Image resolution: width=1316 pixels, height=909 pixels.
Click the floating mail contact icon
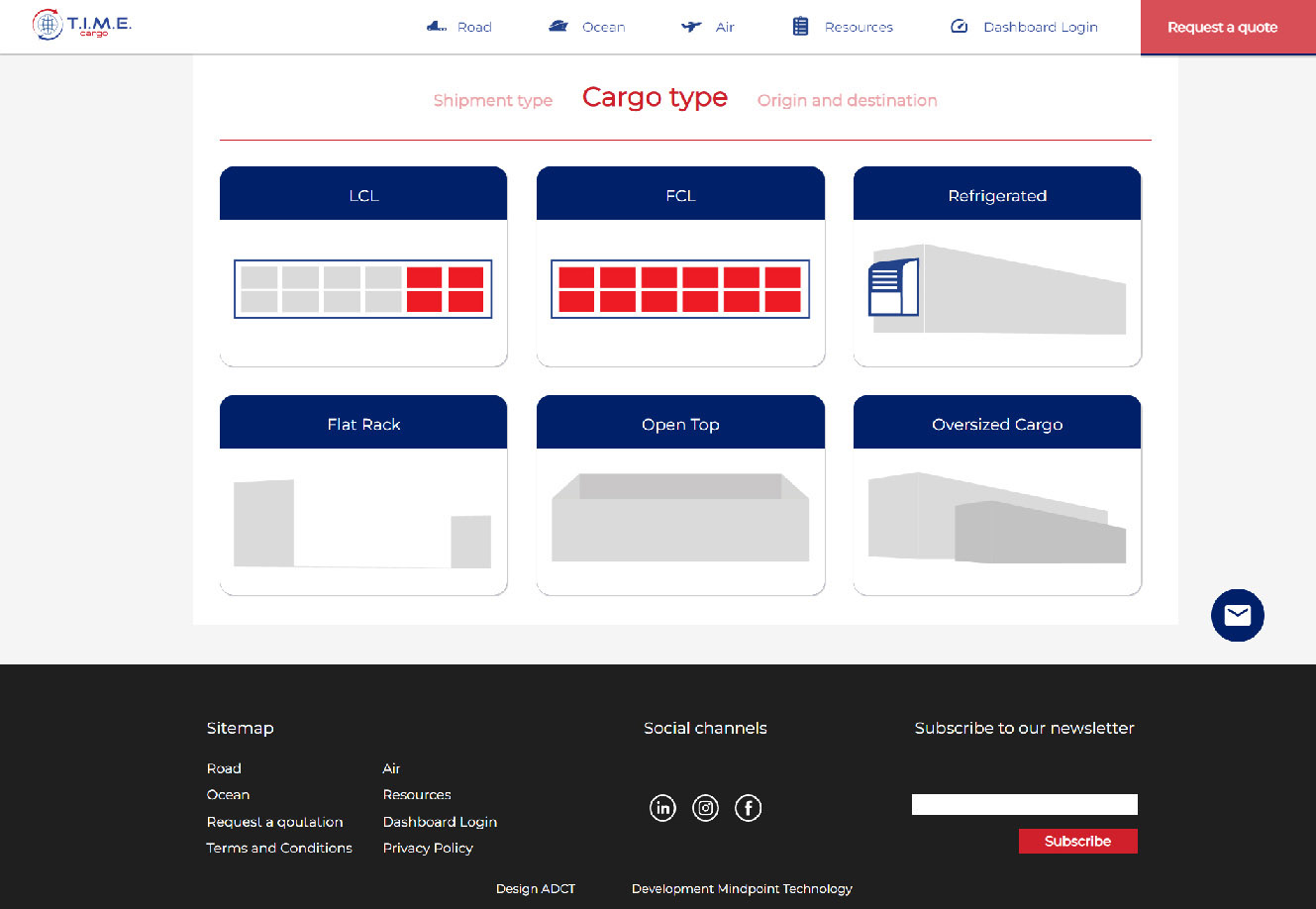coord(1237,615)
